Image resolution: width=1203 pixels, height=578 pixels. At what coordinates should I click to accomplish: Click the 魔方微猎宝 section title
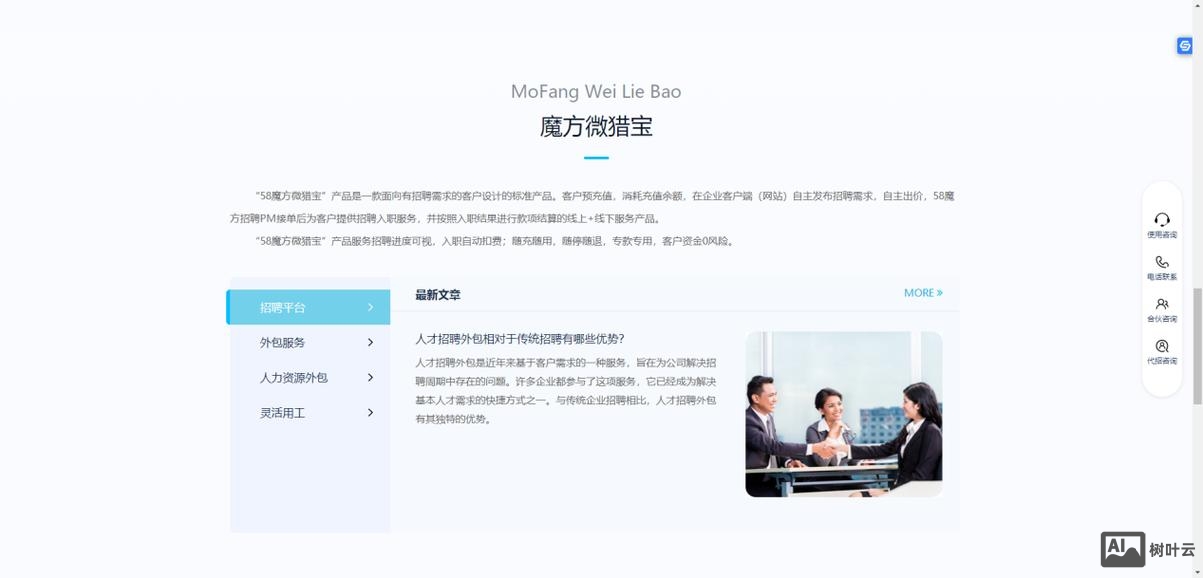click(x=596, y=127)
